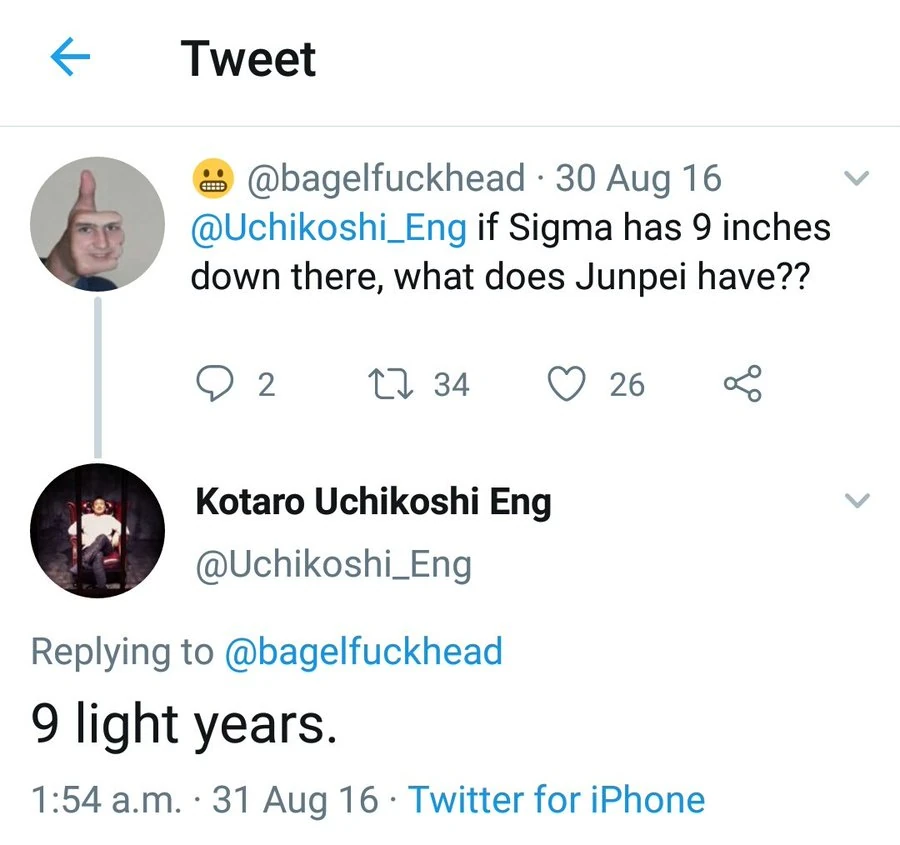
Task: Click the gray @Uchikoshi_Eng handle under the name
Action: pos(333,565)
